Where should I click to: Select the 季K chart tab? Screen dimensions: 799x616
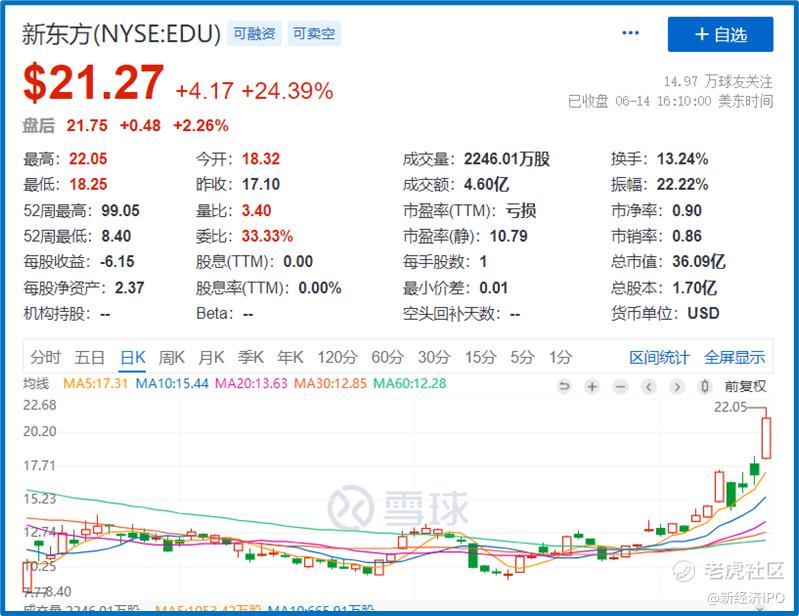tap(251, 357)
